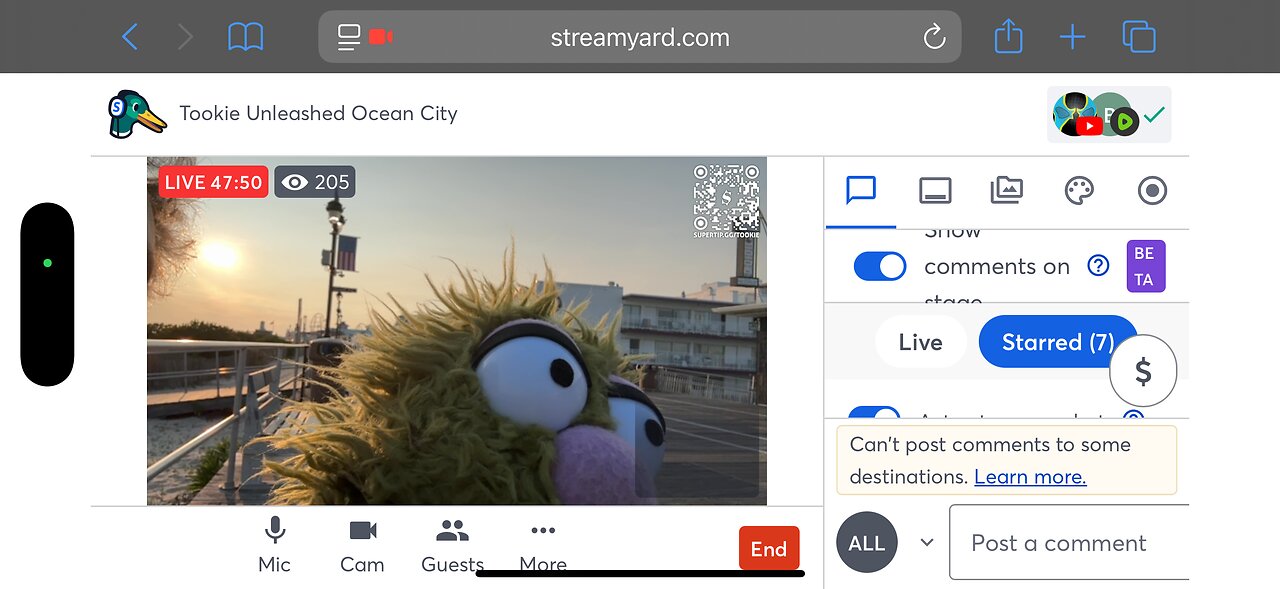Open the Comments panel tab icon
1280x589 pixels.
[861, 190]
